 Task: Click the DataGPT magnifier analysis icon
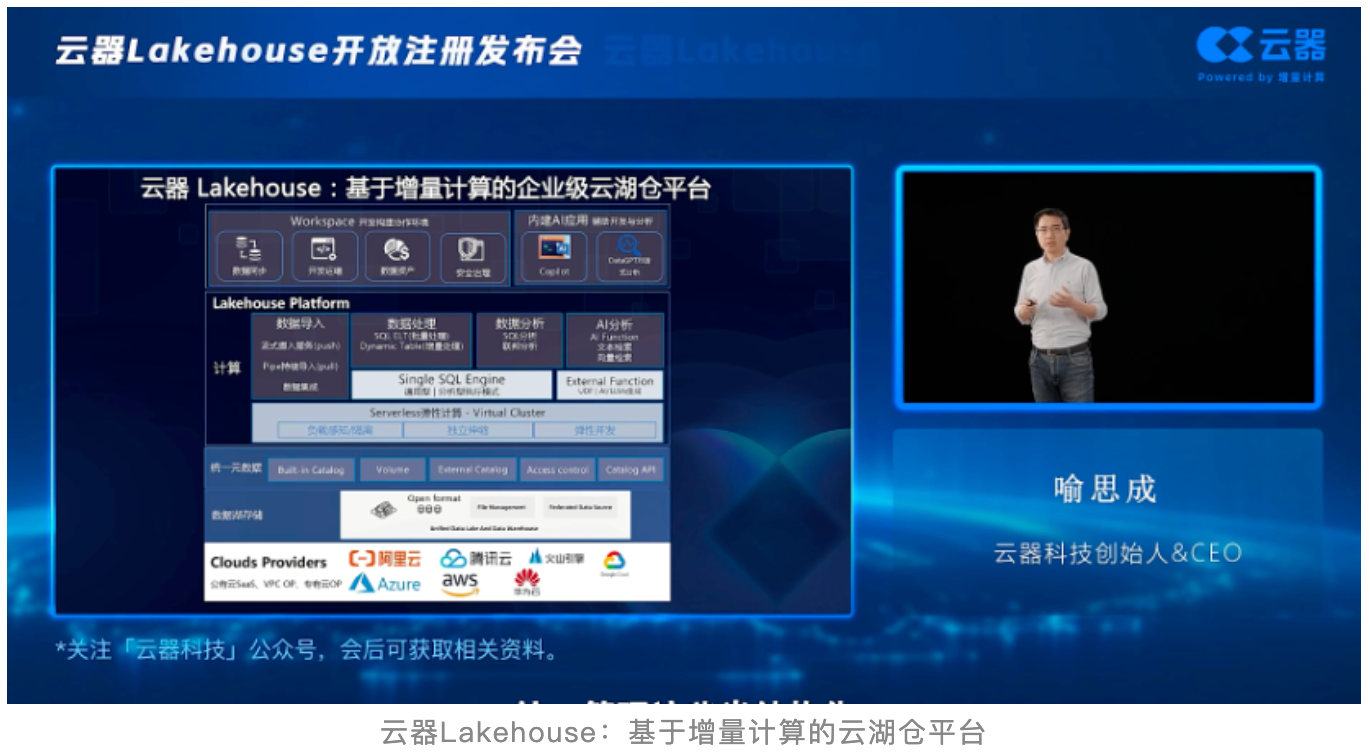coord(629,248)
